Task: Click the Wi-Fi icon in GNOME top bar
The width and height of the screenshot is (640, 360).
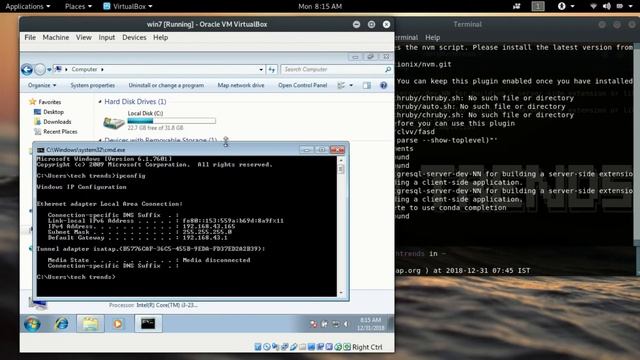Action: coord(593,6)
